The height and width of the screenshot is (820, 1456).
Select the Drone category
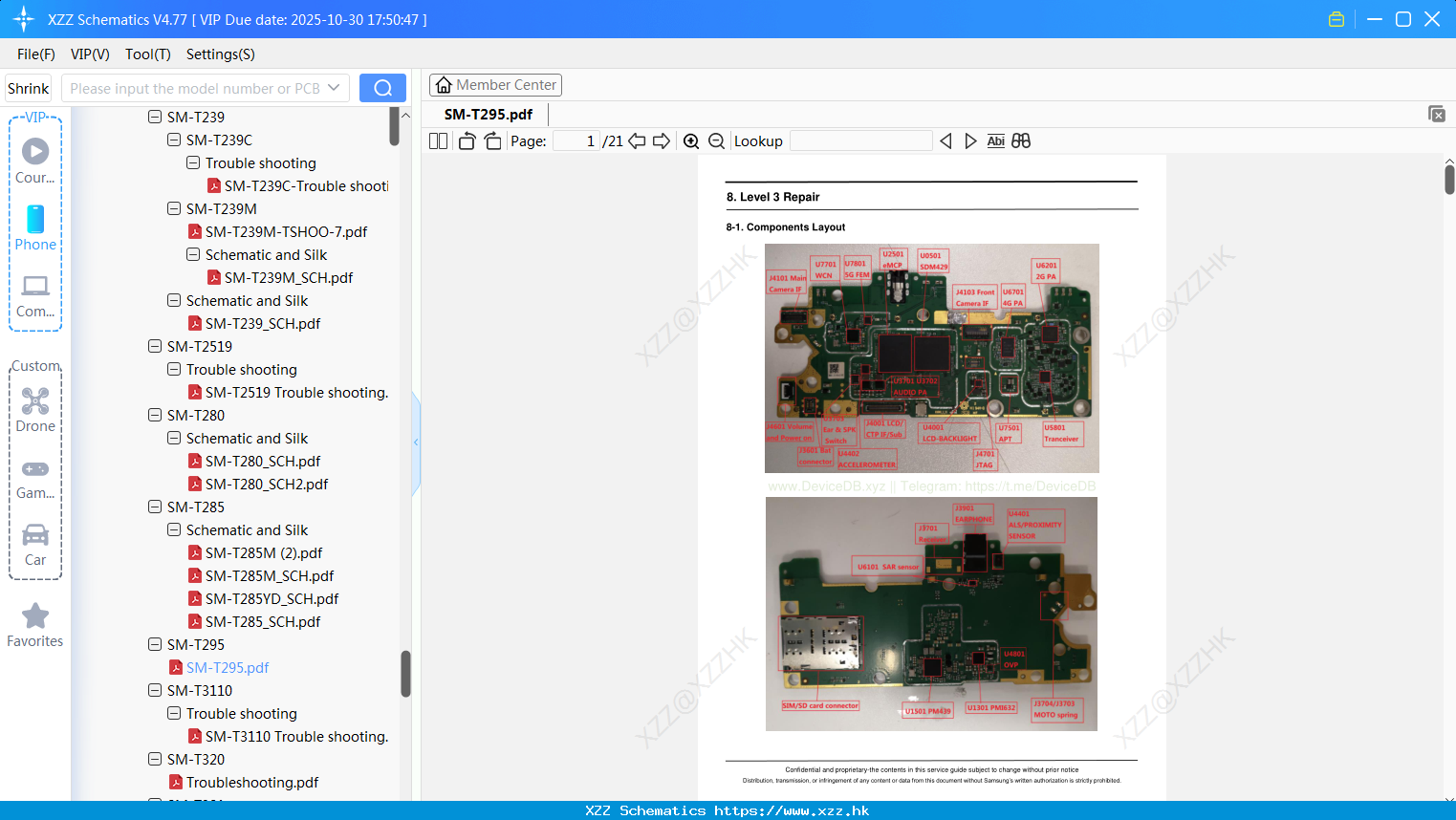coord(35,409)
